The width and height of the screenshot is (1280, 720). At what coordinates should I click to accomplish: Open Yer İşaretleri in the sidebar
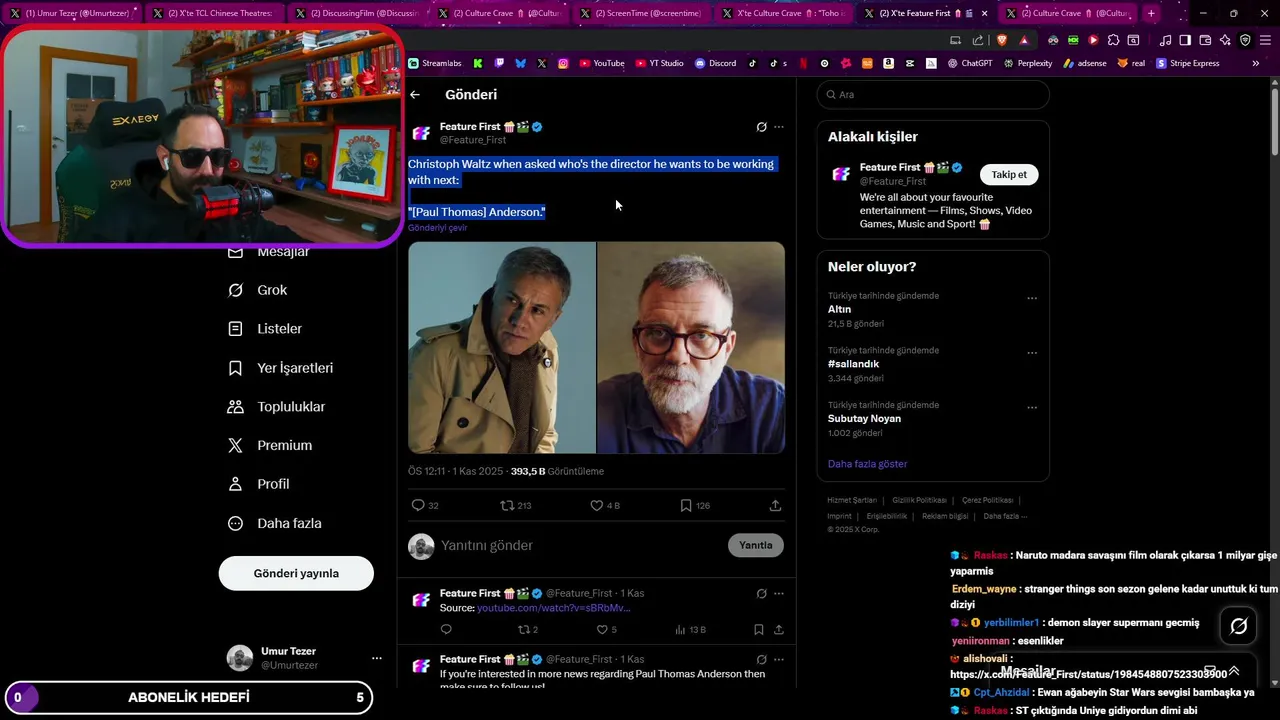(x=280, y=368)
